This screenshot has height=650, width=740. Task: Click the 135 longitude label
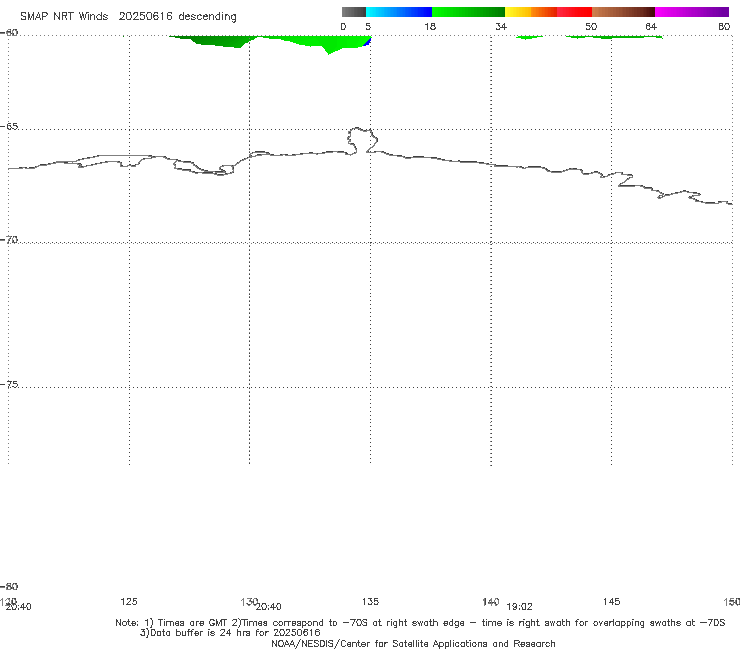pos(370,601)
